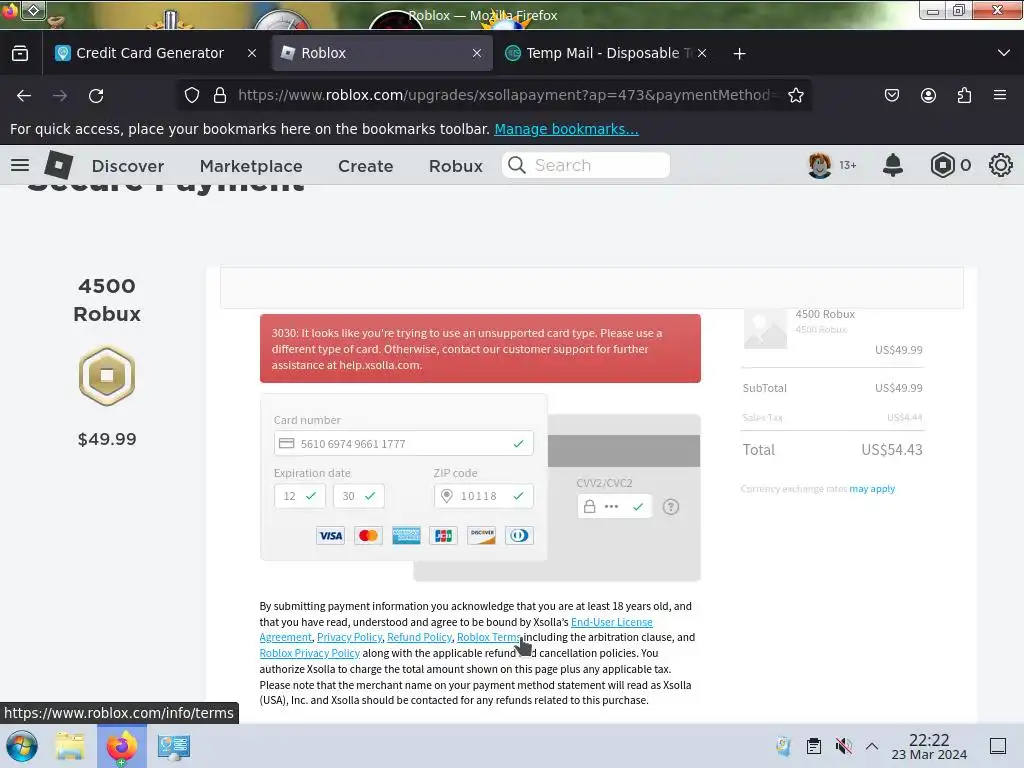Click the CVV2/CVC2 field
The width and height of the screenshot is (1024, 768).
[x=615, y=506]
